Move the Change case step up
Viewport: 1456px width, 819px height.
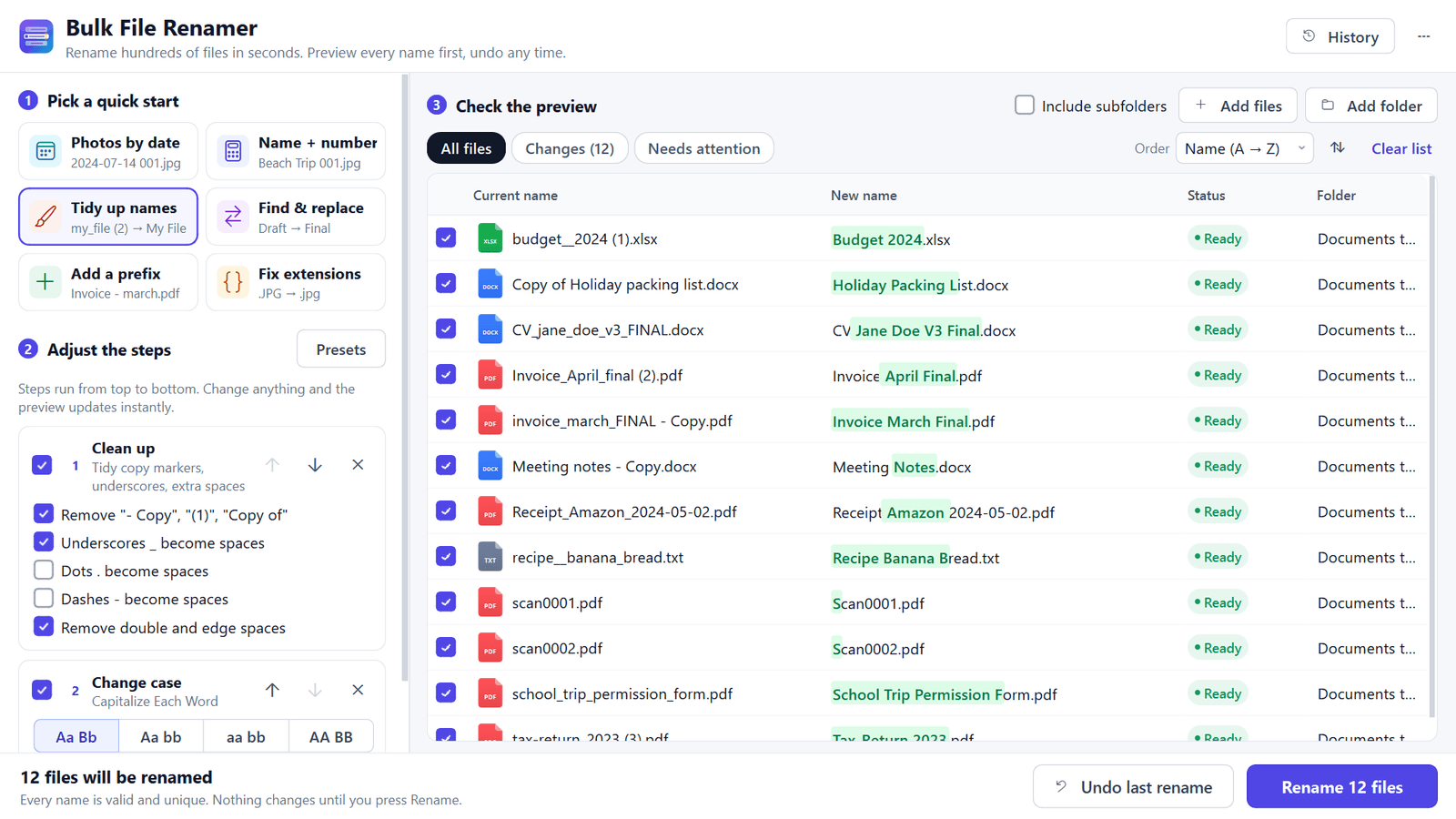272,690
